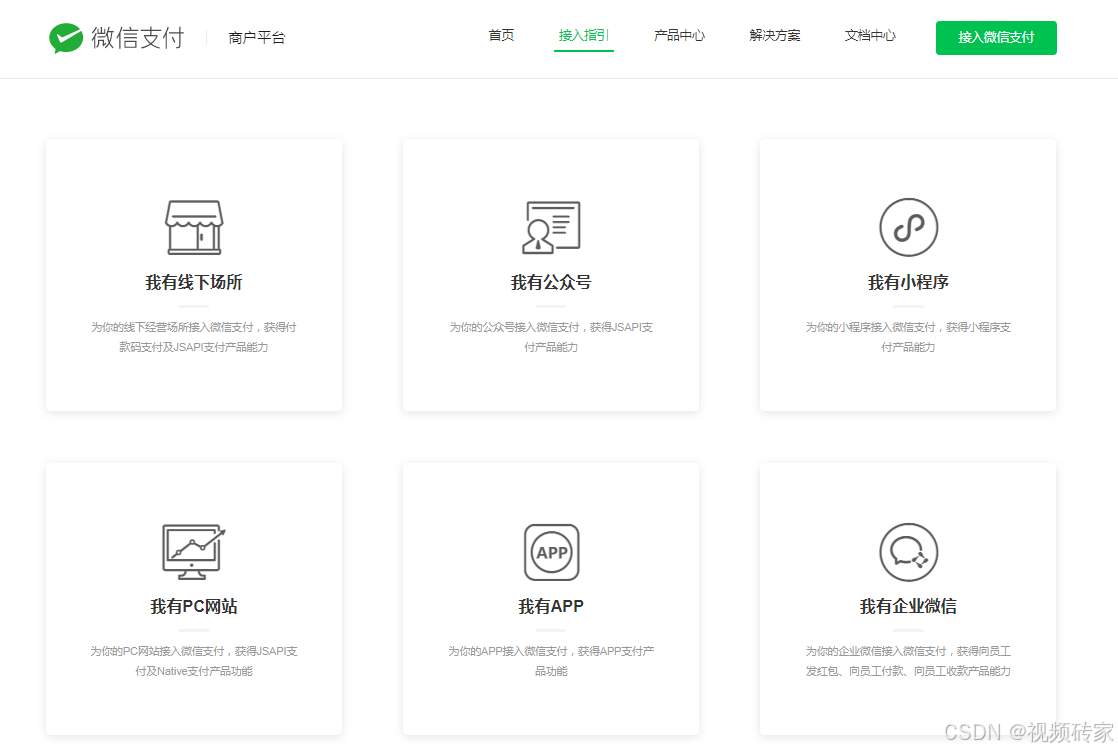
Task: Click the description mentioning Native支付产品功能
Action: pyautogui.click(x=194, y=661)
